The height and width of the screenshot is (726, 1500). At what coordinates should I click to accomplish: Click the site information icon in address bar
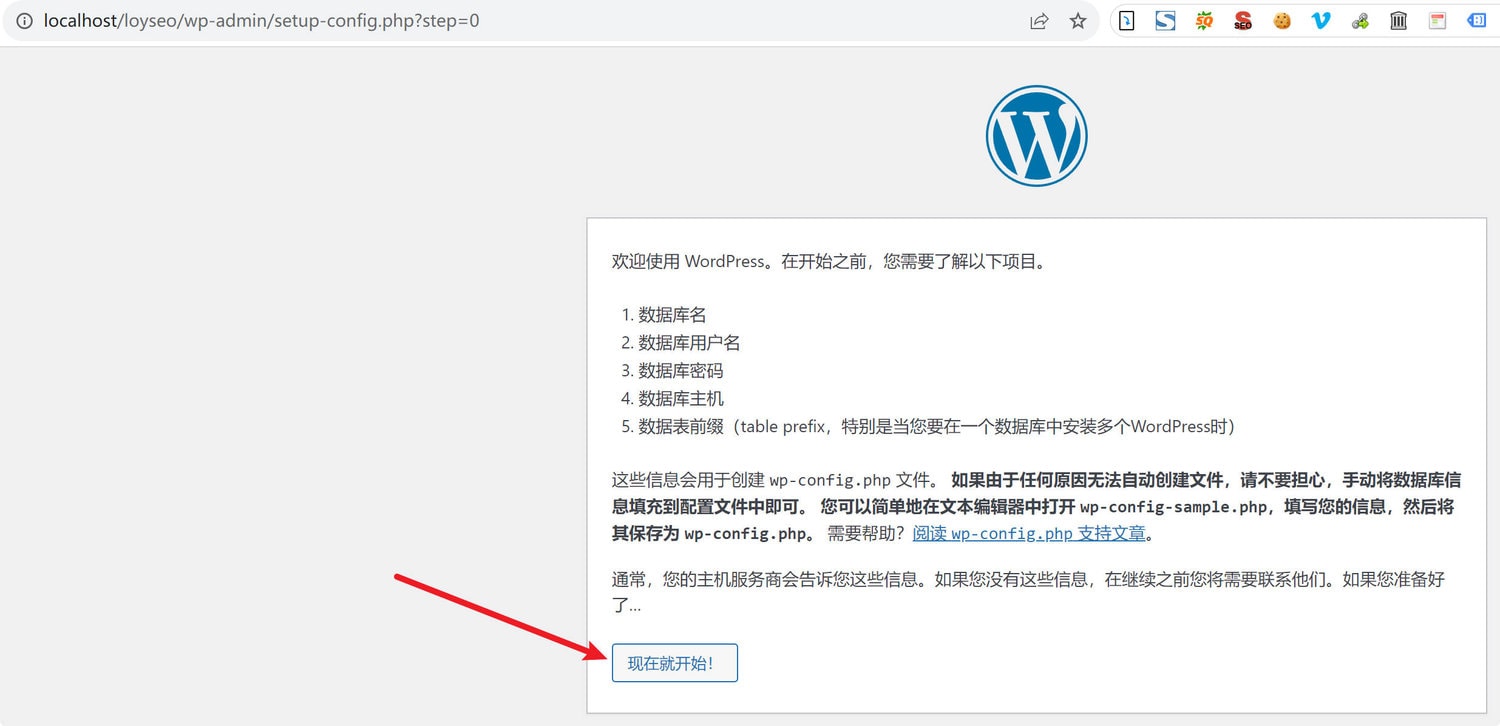[24, 21]
